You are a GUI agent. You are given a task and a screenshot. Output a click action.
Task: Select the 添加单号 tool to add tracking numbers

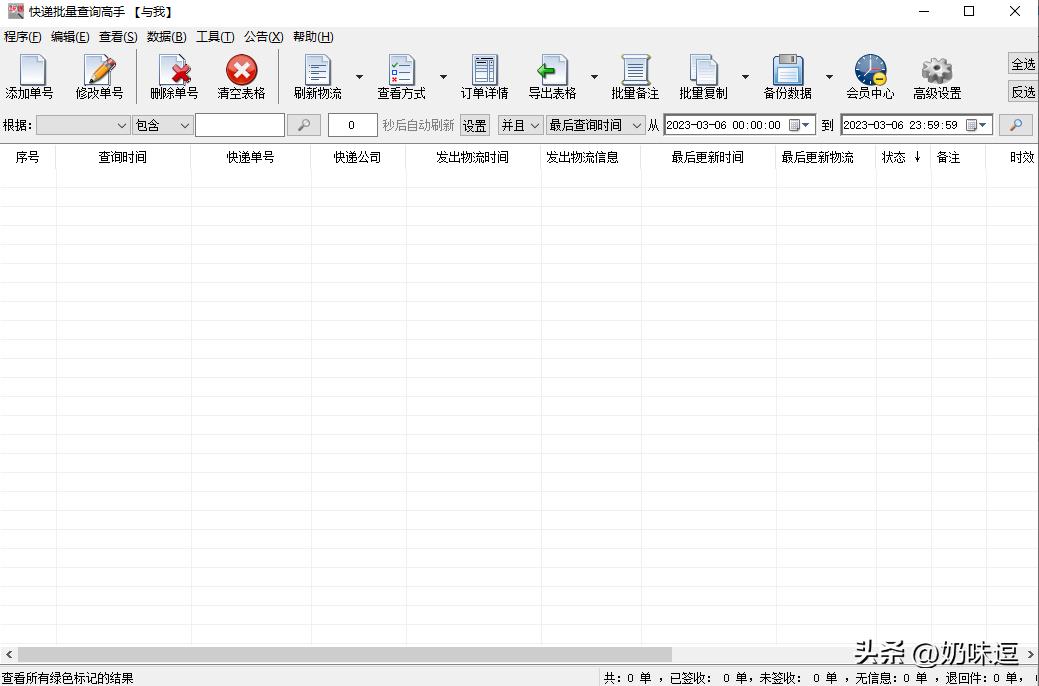point(30,76)
